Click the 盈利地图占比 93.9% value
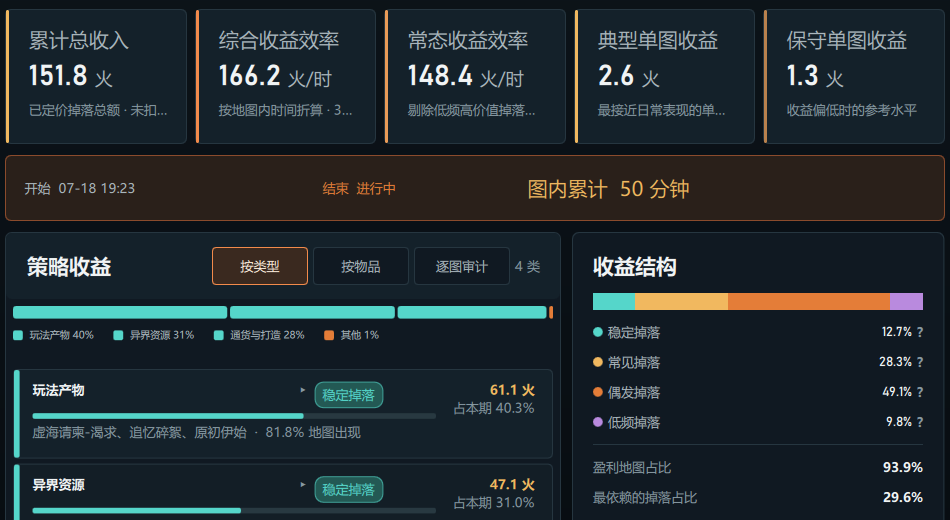950x520 pixels. coord(903,467)
